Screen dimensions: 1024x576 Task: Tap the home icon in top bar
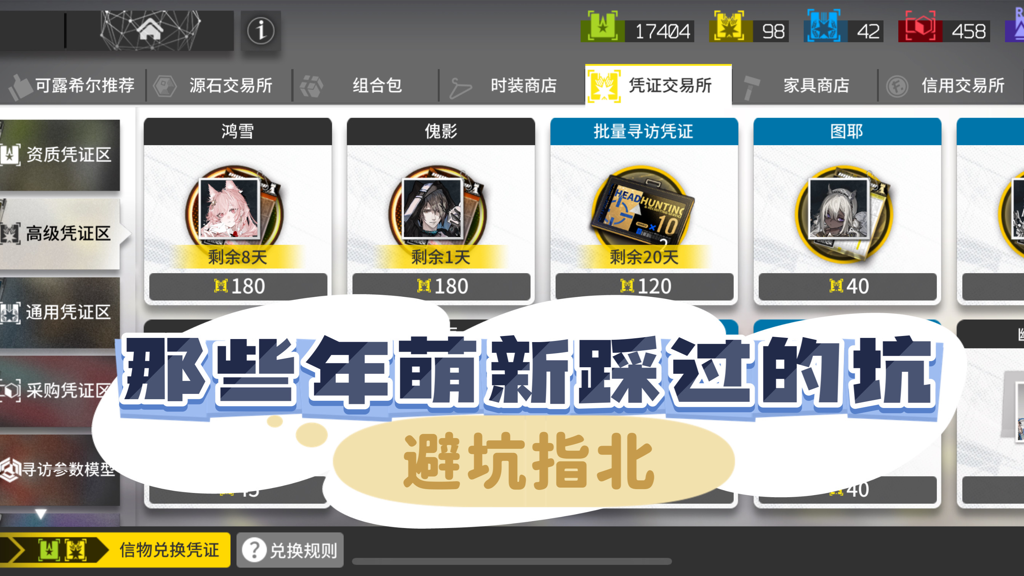coord(150,29)
